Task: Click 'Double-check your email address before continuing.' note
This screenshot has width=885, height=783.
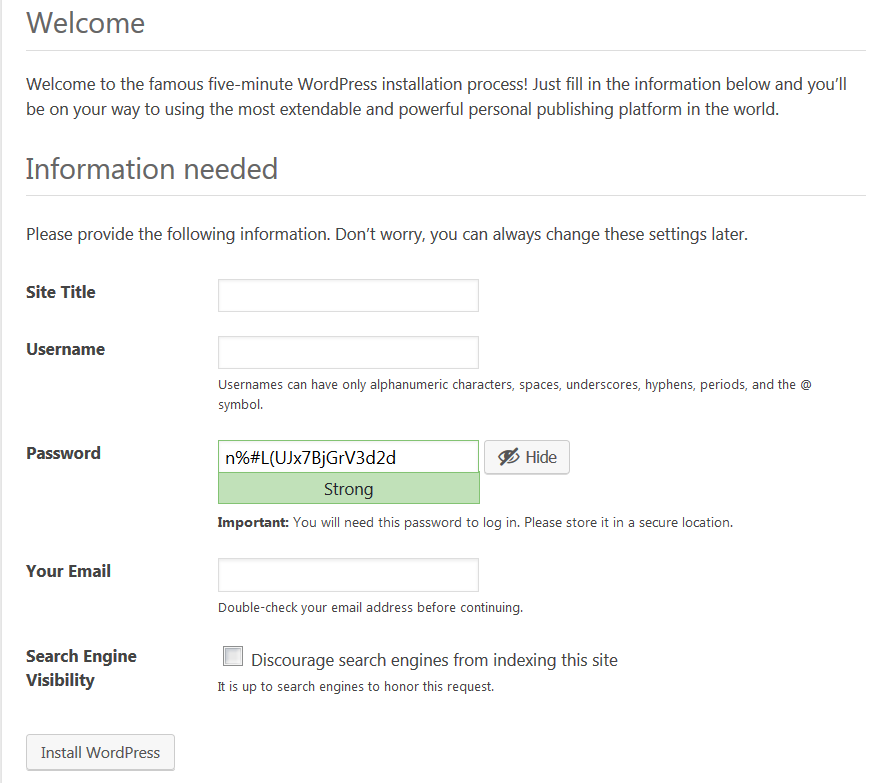Action: tap(370, 607)
